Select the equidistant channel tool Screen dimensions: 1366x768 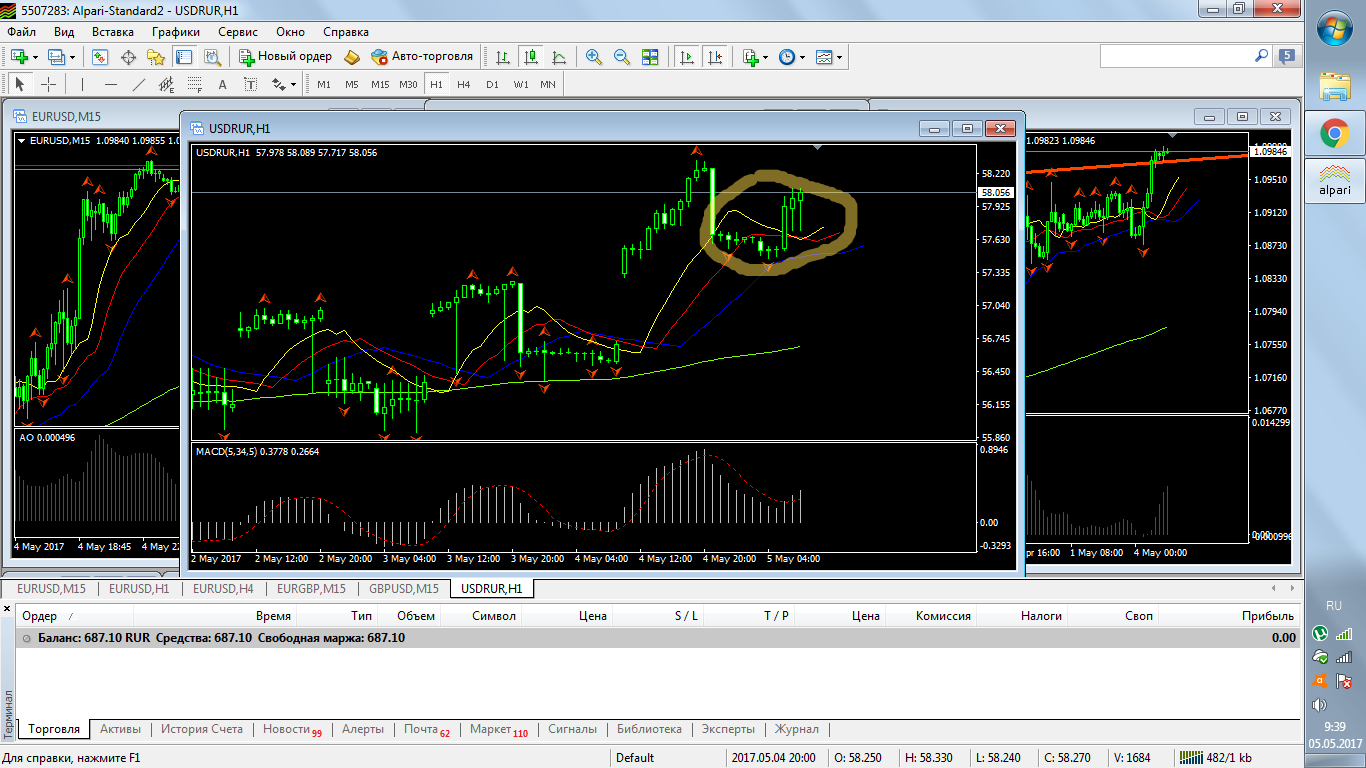pos(167,84)
